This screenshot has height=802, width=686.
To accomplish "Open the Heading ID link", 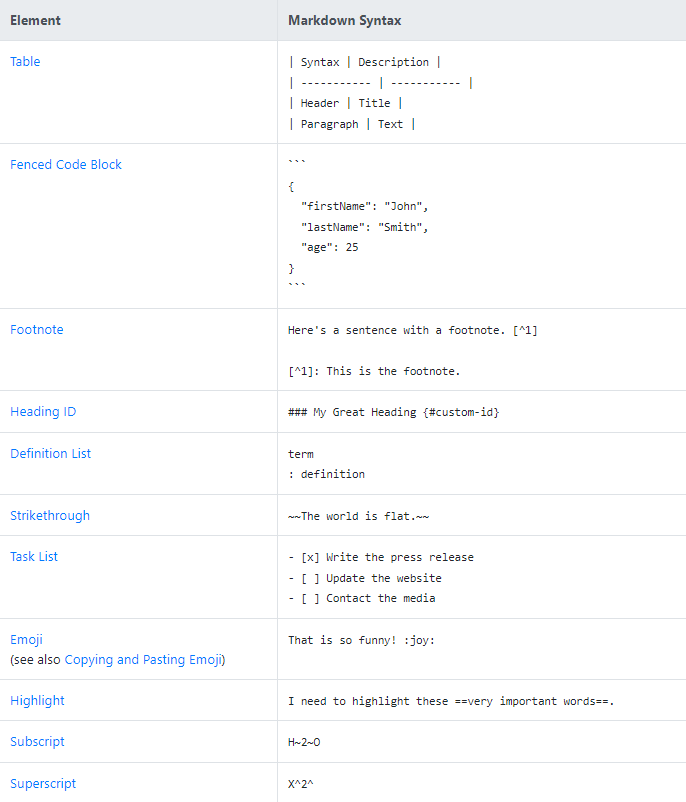I will coord(43,412).
